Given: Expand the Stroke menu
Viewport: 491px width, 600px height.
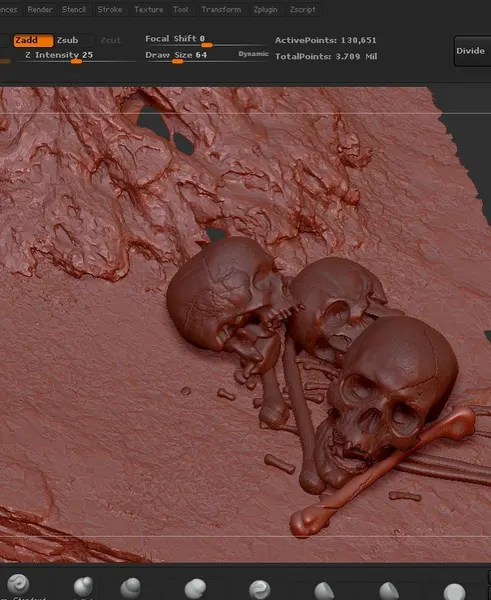Looking at the screenshot, I should click(x=109, y=9).
